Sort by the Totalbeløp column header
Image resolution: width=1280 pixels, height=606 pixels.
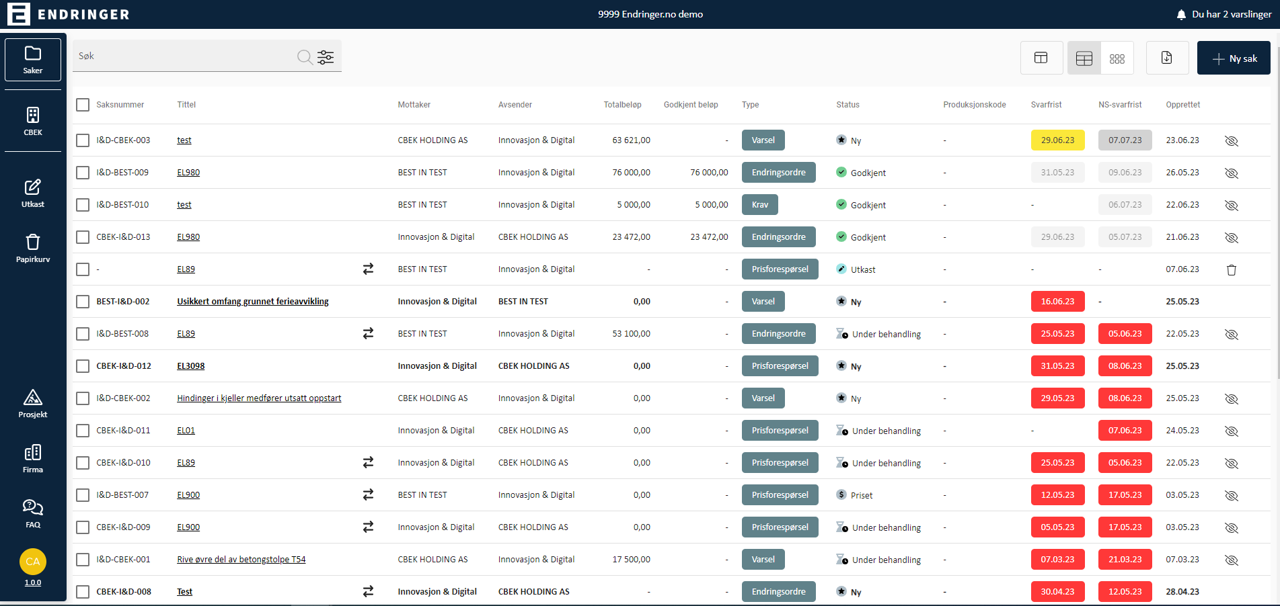point(622,105)
